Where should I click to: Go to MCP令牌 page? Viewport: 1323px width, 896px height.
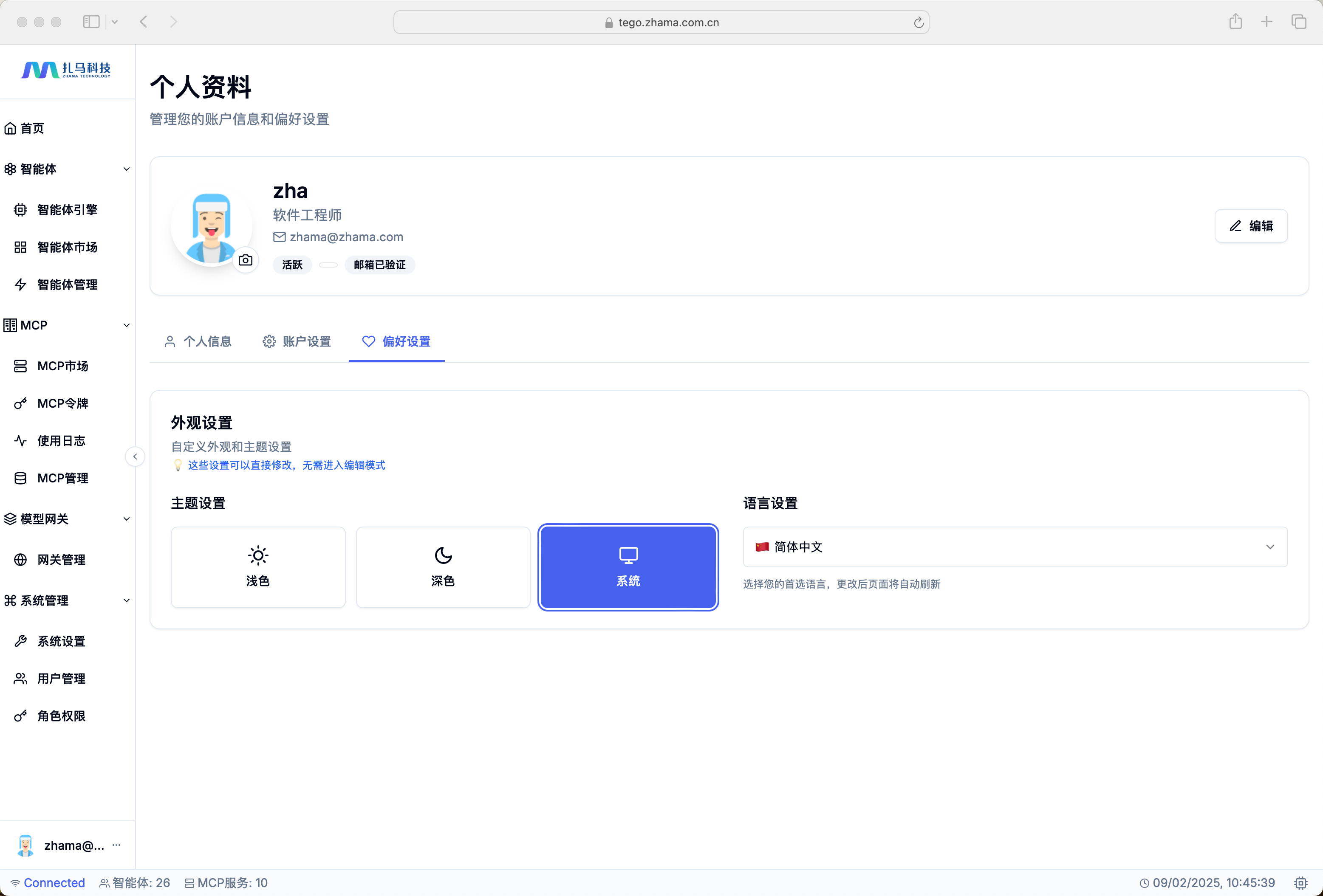point(62,403)
